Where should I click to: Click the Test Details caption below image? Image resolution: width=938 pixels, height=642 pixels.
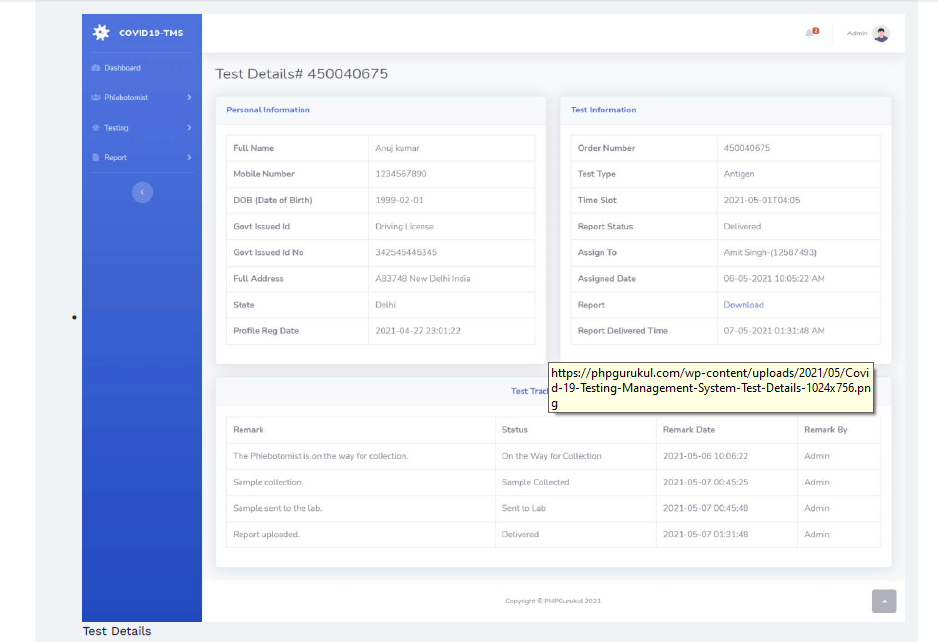117,631
